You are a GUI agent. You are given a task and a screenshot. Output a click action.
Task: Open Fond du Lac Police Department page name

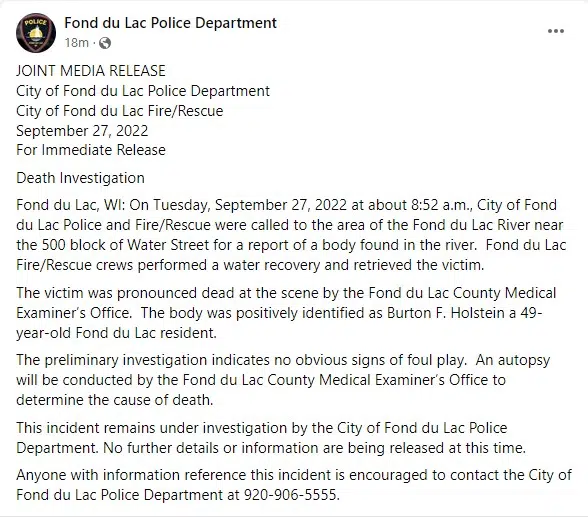point(170,23)
